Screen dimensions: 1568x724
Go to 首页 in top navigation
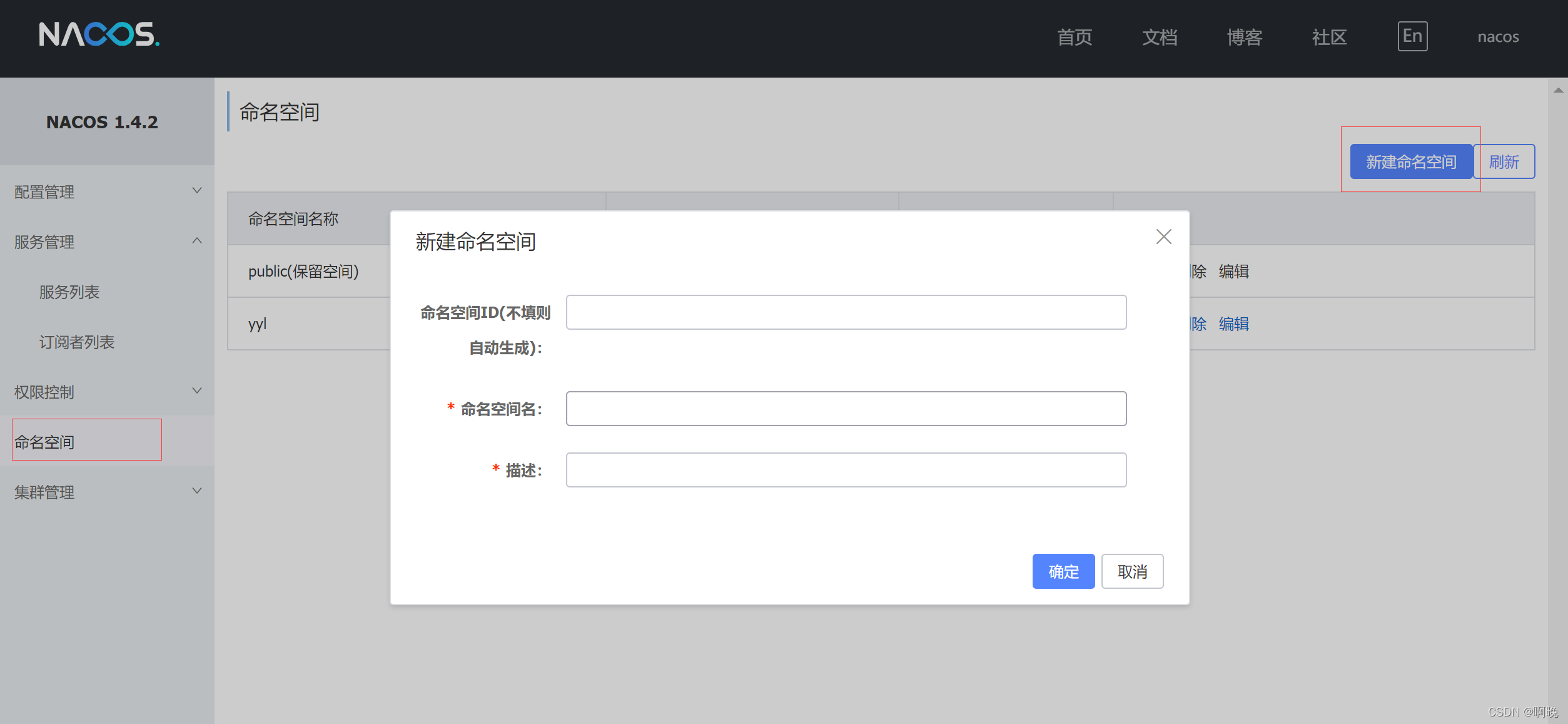(x=1075, y=37)
